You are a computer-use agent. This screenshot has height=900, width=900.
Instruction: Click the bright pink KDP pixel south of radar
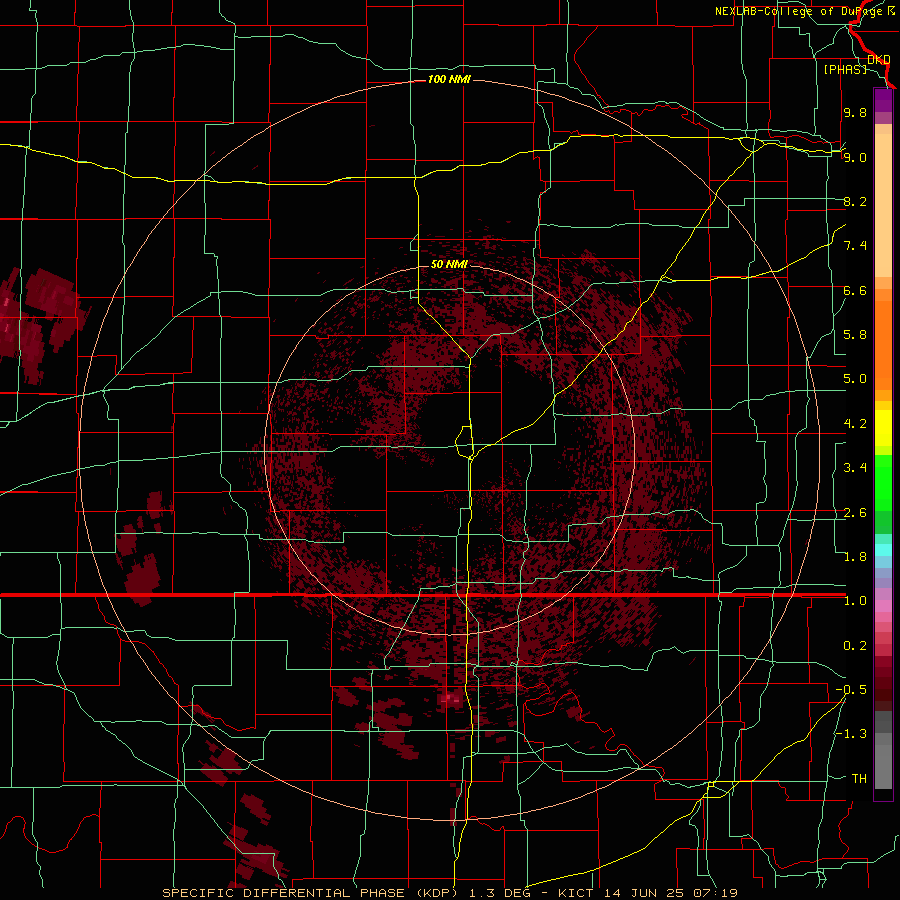[x=449, y=699]
